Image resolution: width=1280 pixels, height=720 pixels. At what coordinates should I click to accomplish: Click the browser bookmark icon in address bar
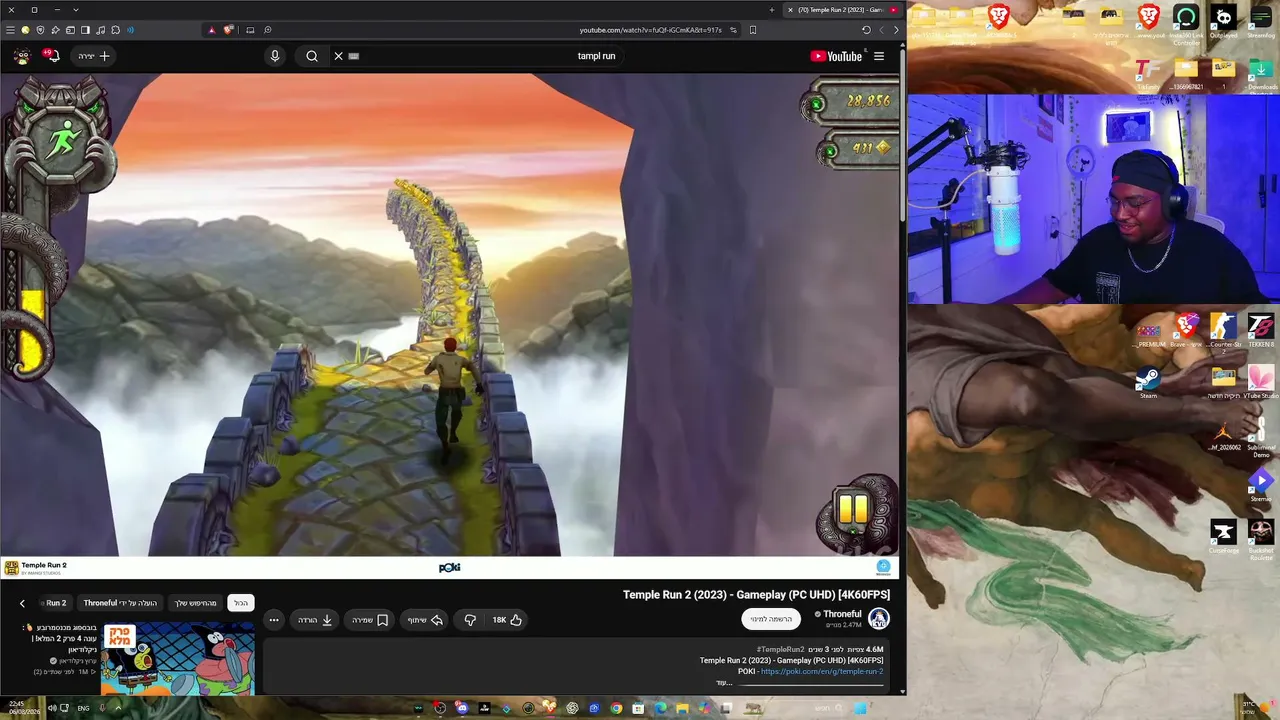click(x=753, y=30)
